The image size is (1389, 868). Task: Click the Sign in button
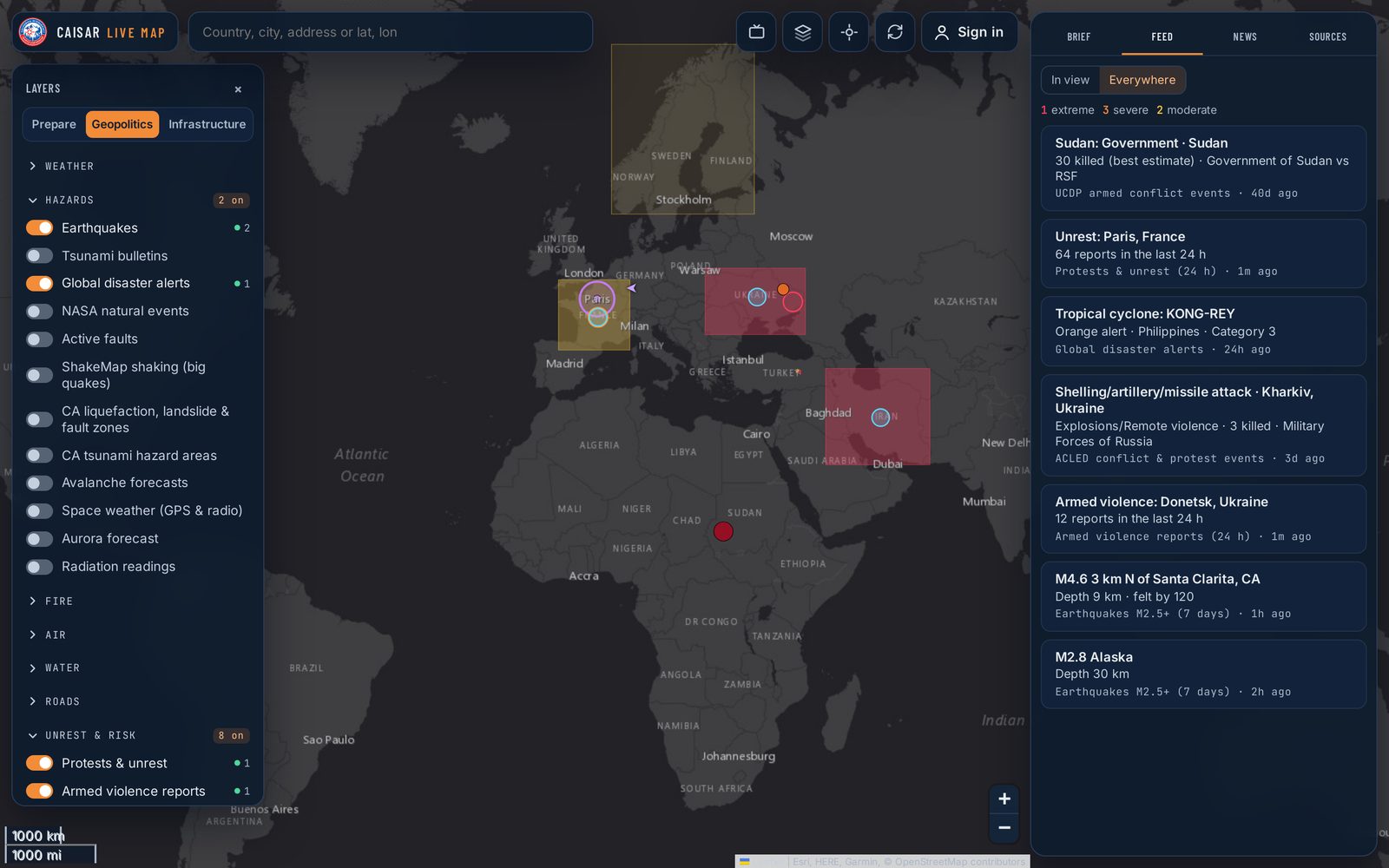coord(969,32)
